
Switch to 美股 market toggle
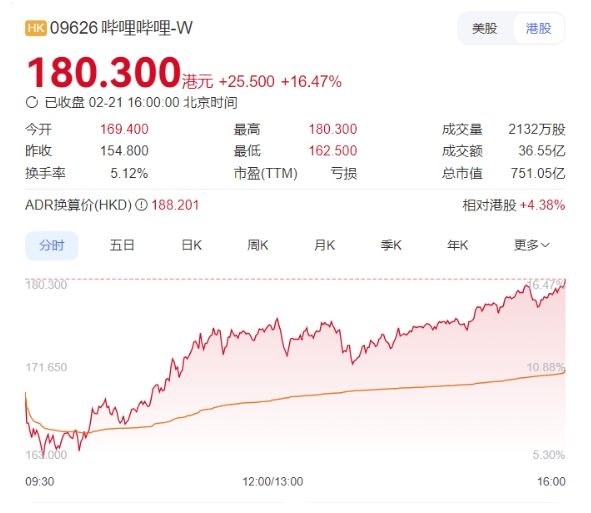[485, 29]
